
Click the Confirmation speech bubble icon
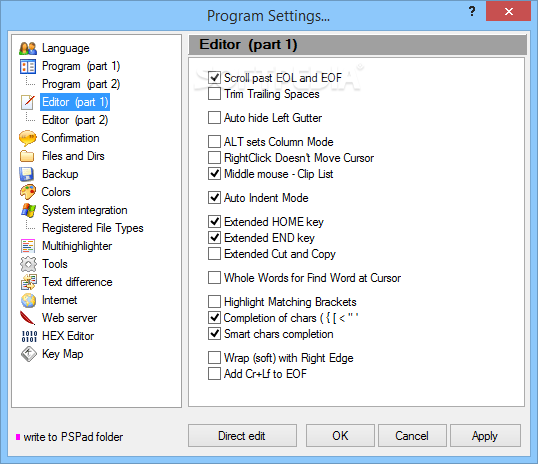(28, 138)
